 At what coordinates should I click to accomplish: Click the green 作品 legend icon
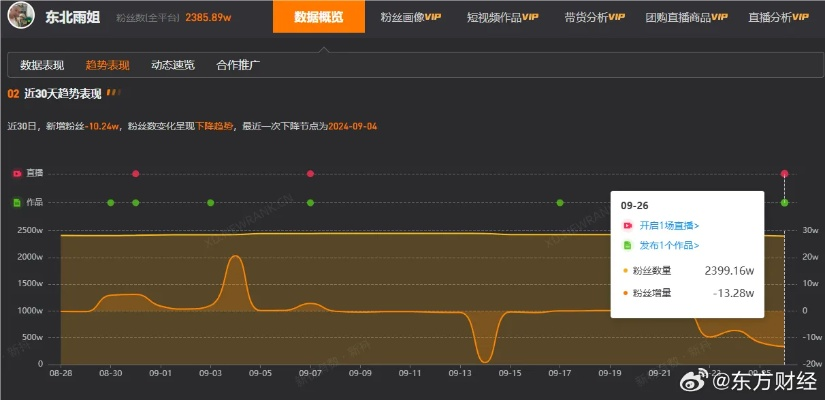17,202
